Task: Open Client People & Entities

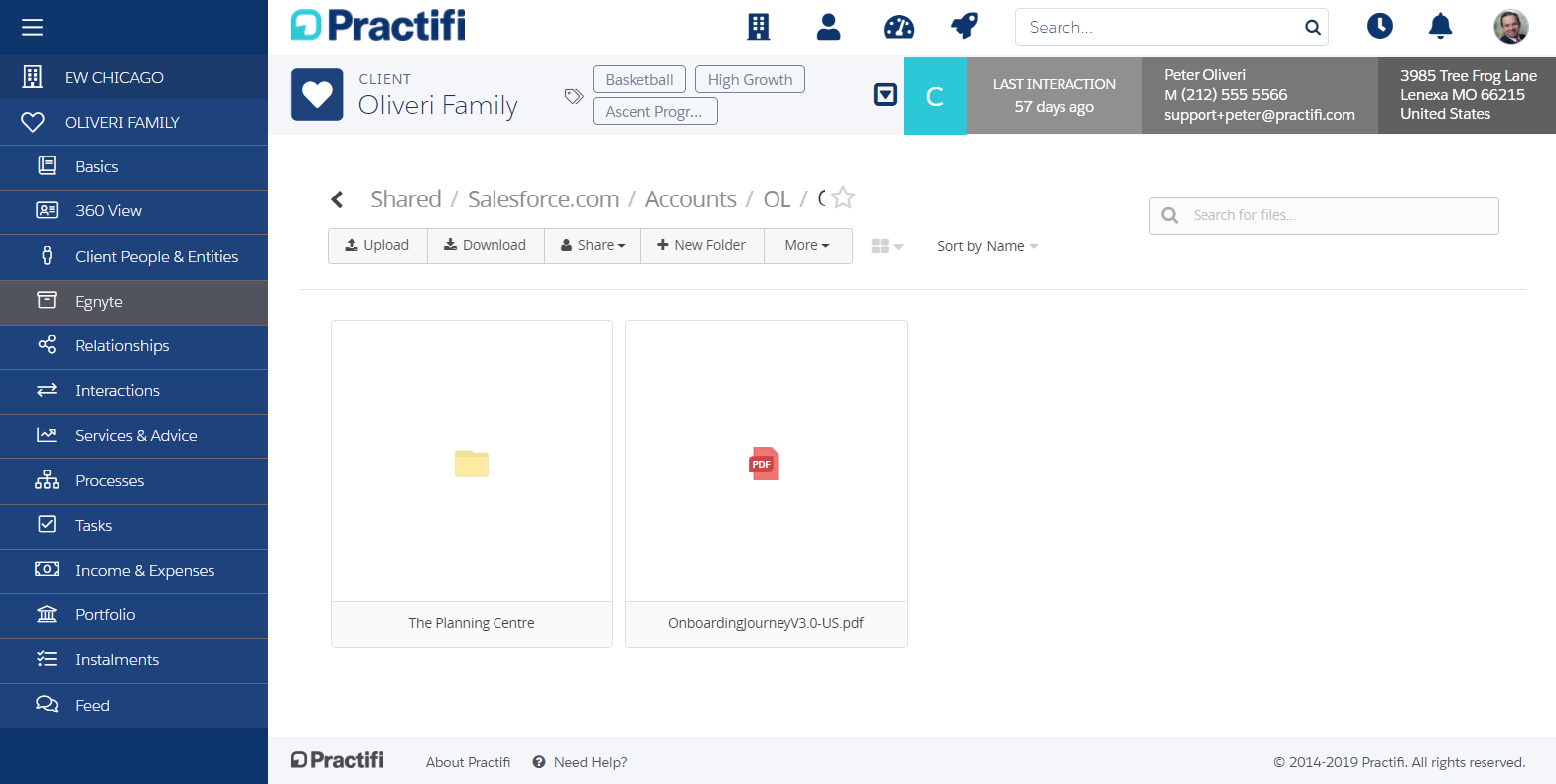Action: coord(134,256)
